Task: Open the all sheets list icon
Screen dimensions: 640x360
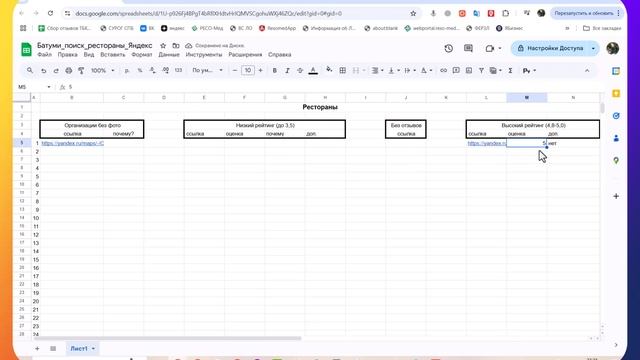Action: (x=53, y=349)
